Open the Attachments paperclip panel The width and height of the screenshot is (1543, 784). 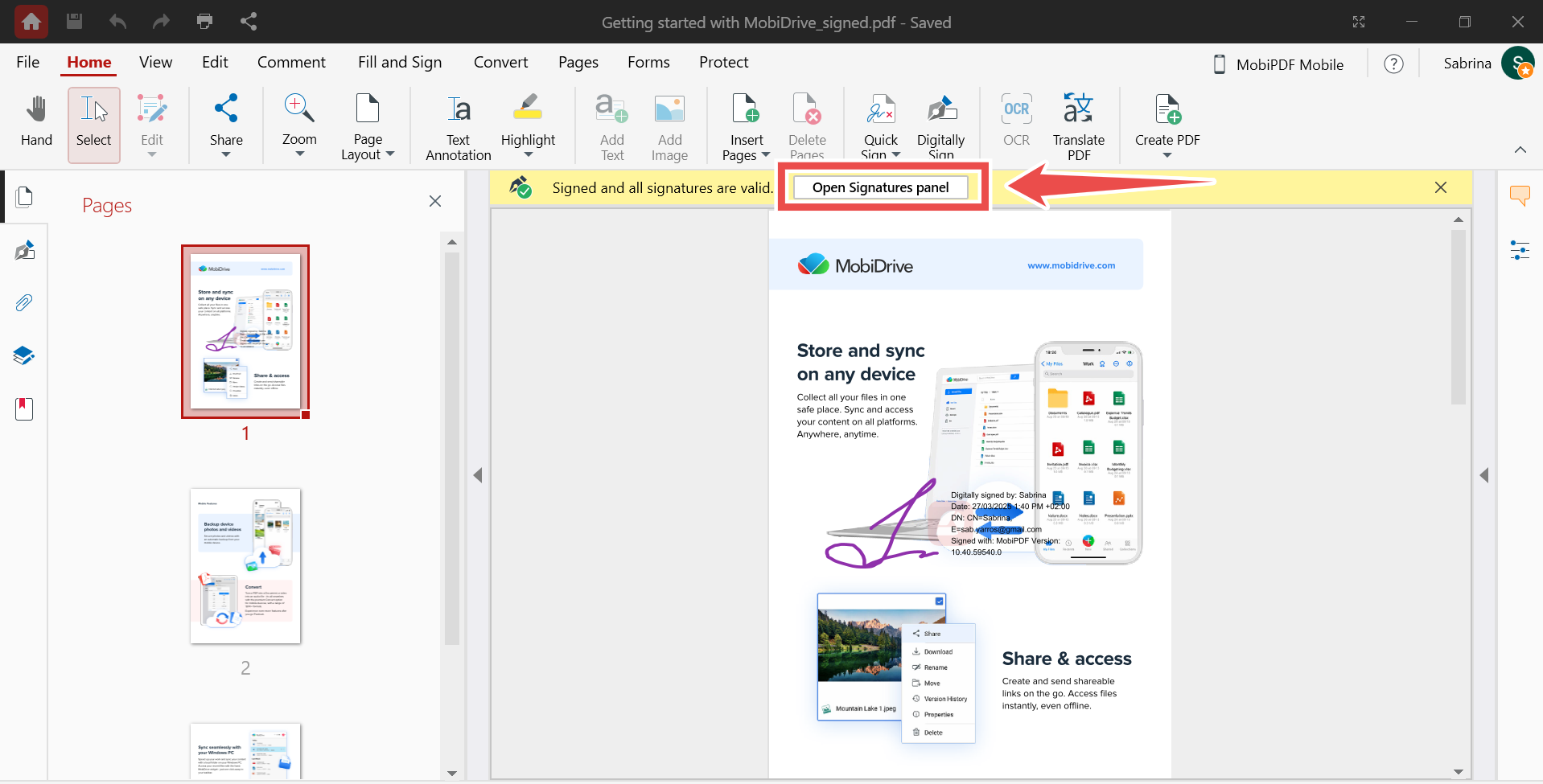pos(25,303)
